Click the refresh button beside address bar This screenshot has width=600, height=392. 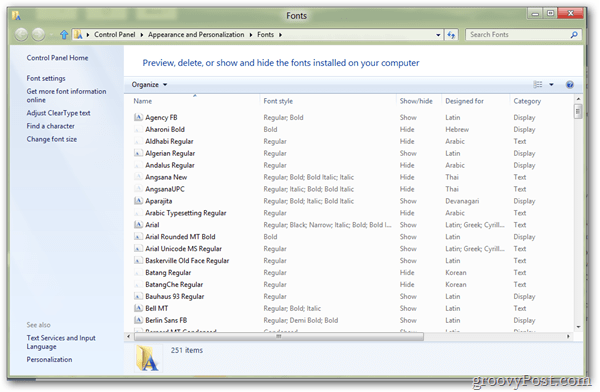(x=452, y=35)
